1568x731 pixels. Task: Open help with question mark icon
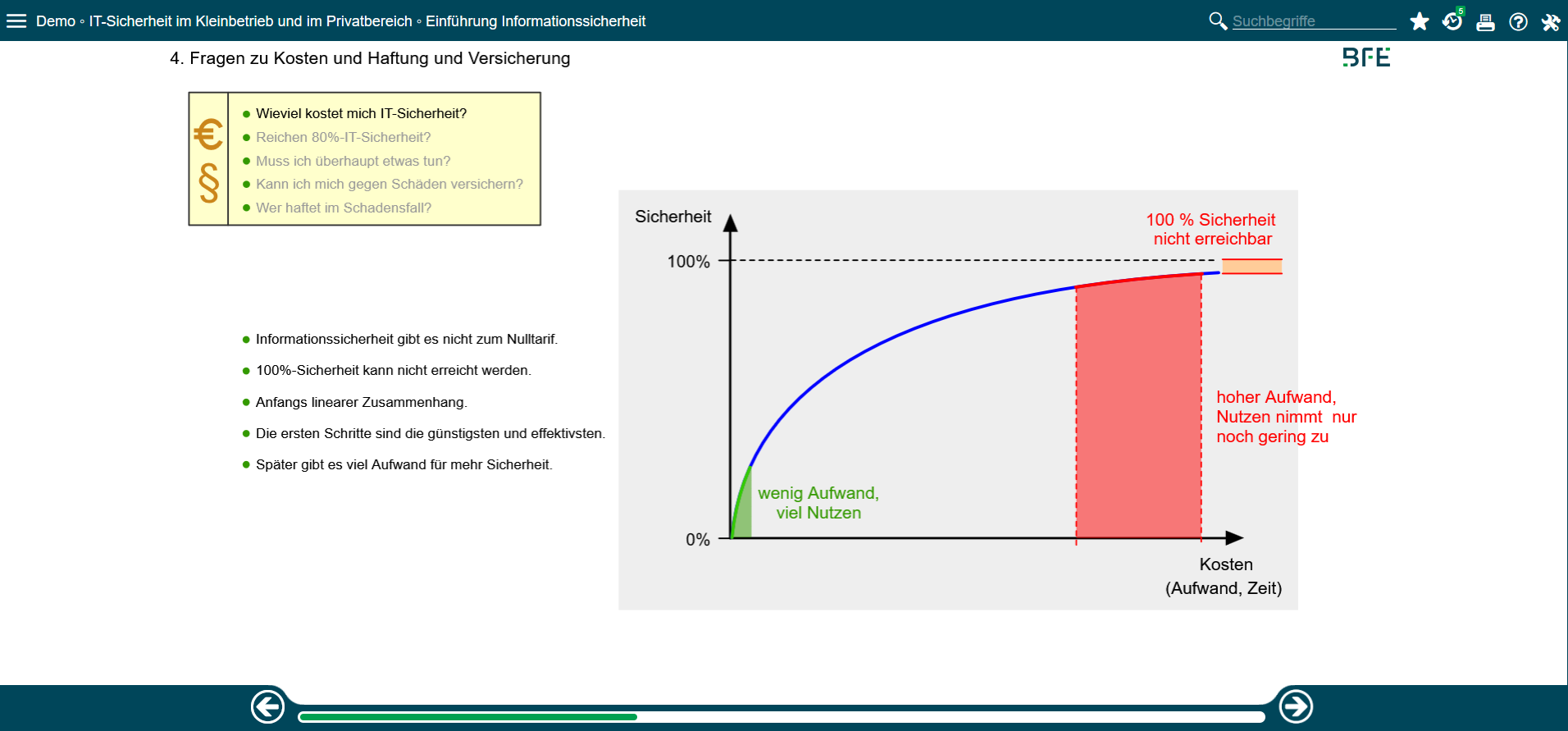(1518, 22)
